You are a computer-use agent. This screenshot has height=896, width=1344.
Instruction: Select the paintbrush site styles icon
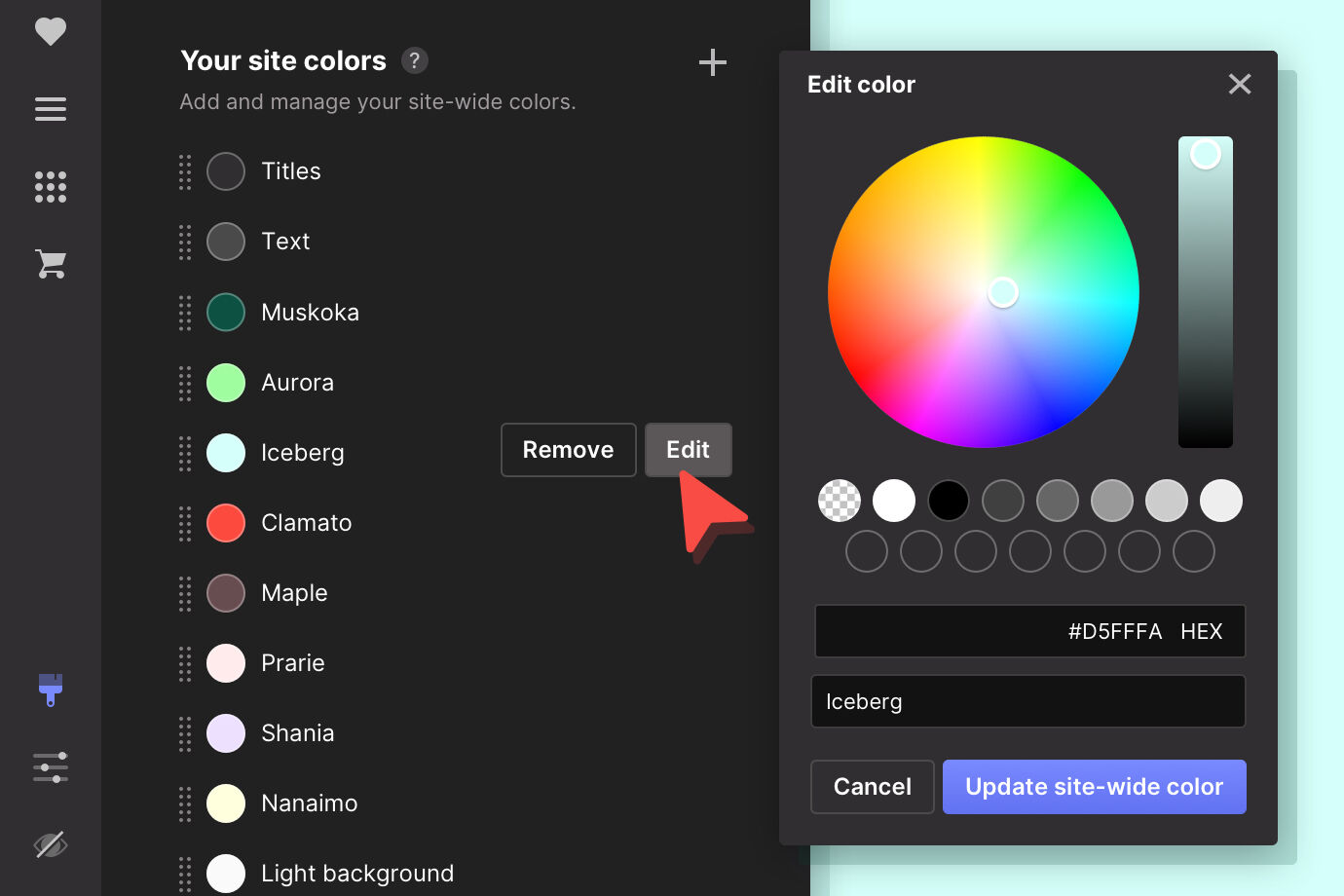(x=50, y=691)
